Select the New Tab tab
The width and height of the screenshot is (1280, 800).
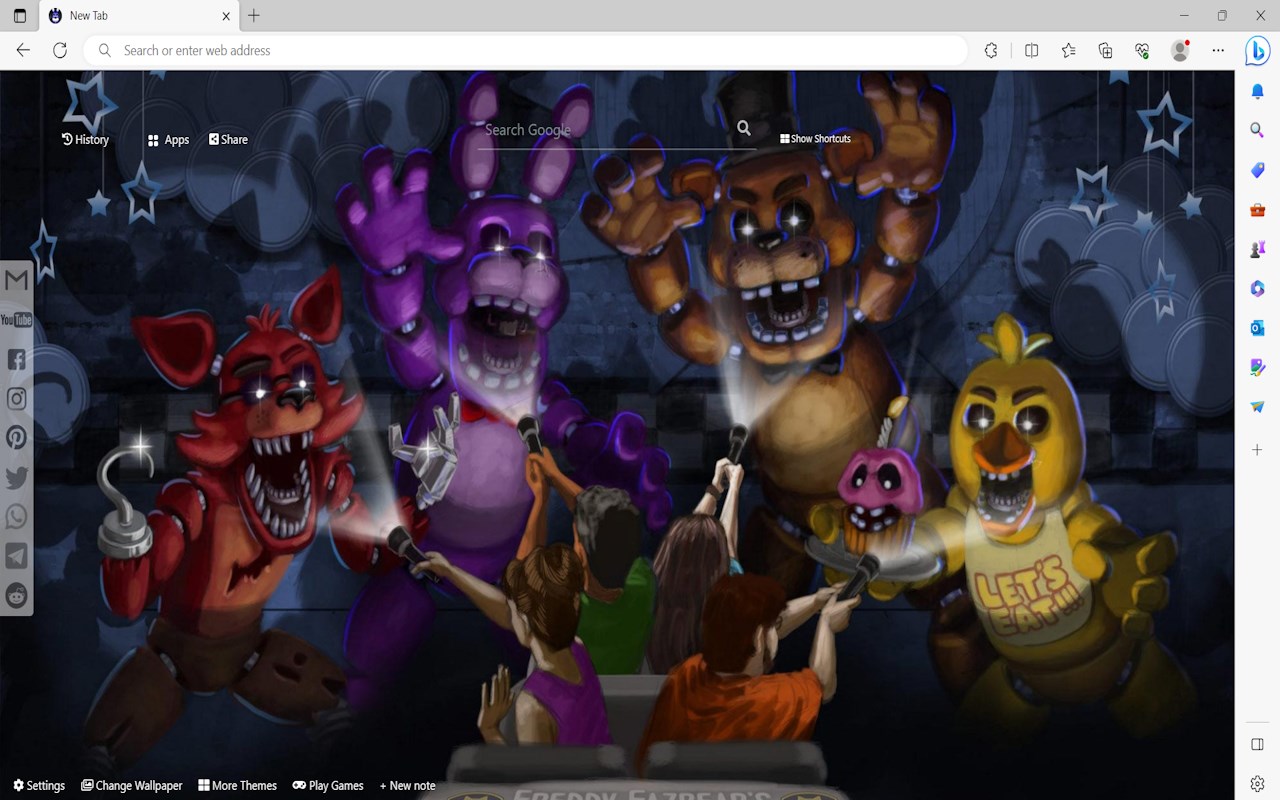click(x=139, y=16)
